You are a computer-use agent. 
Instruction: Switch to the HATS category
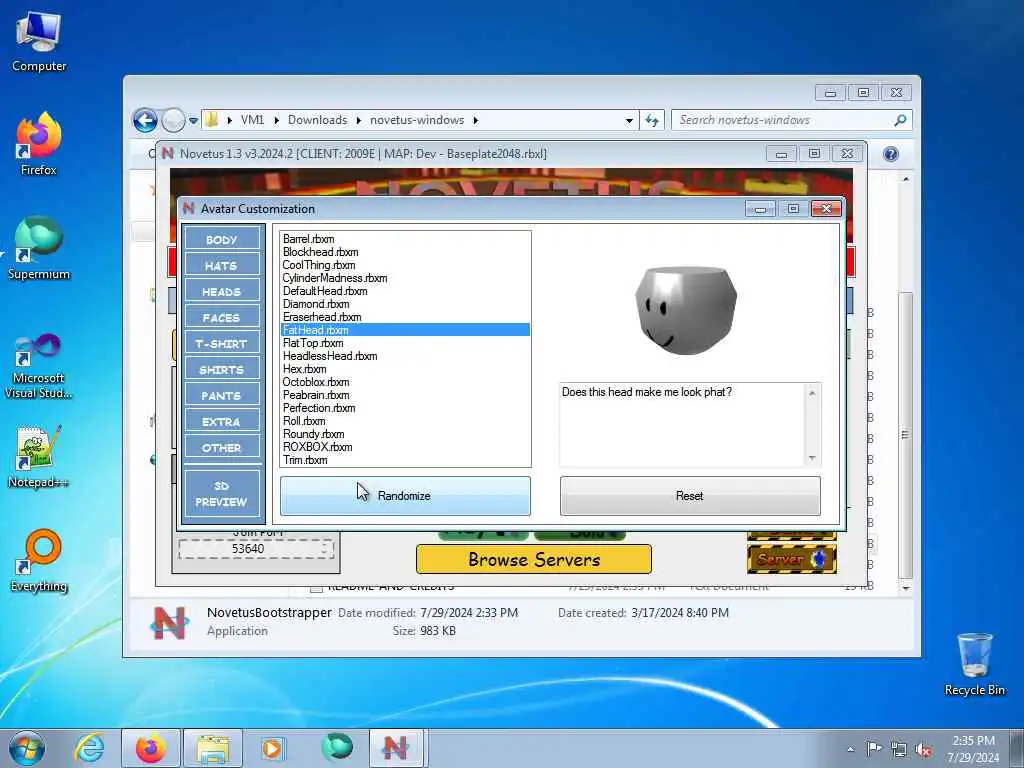click(x=222, y=266)
